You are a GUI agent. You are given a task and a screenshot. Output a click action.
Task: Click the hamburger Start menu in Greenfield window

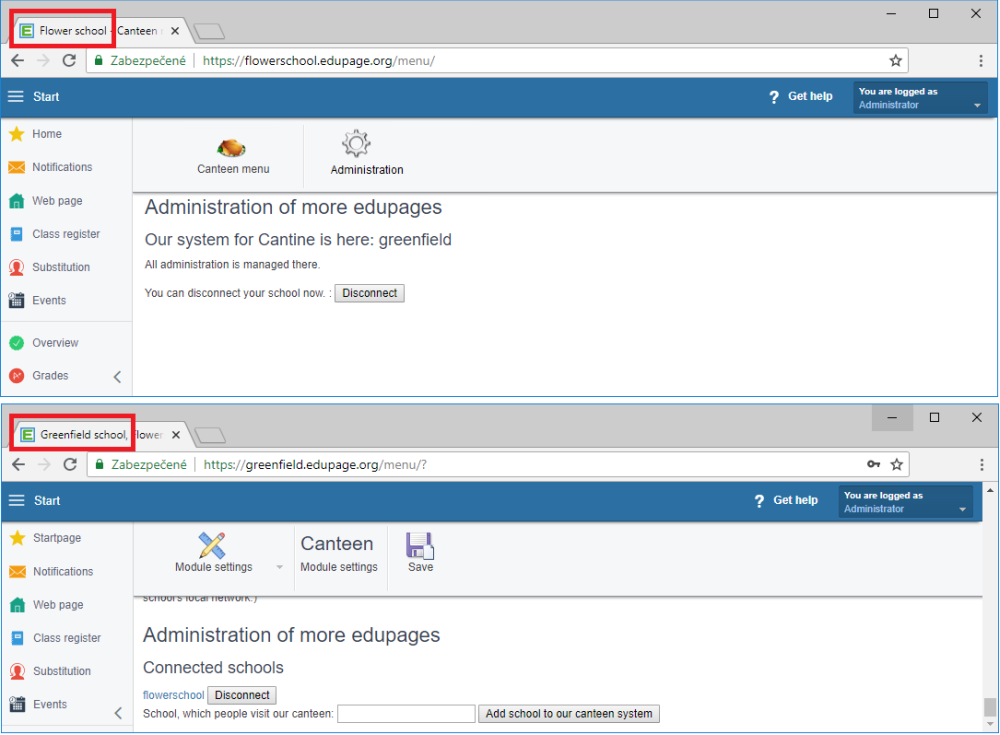(17, 500)
